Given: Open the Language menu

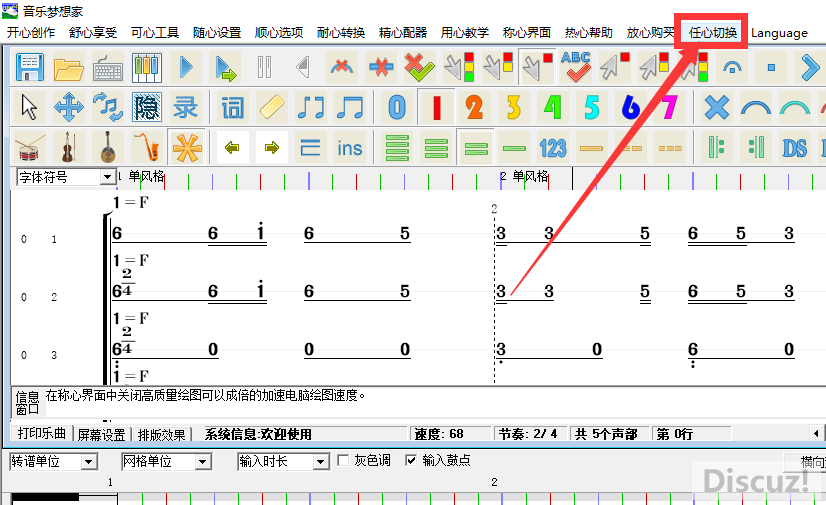Looking at the screenshot, I should tap(779, 33).
